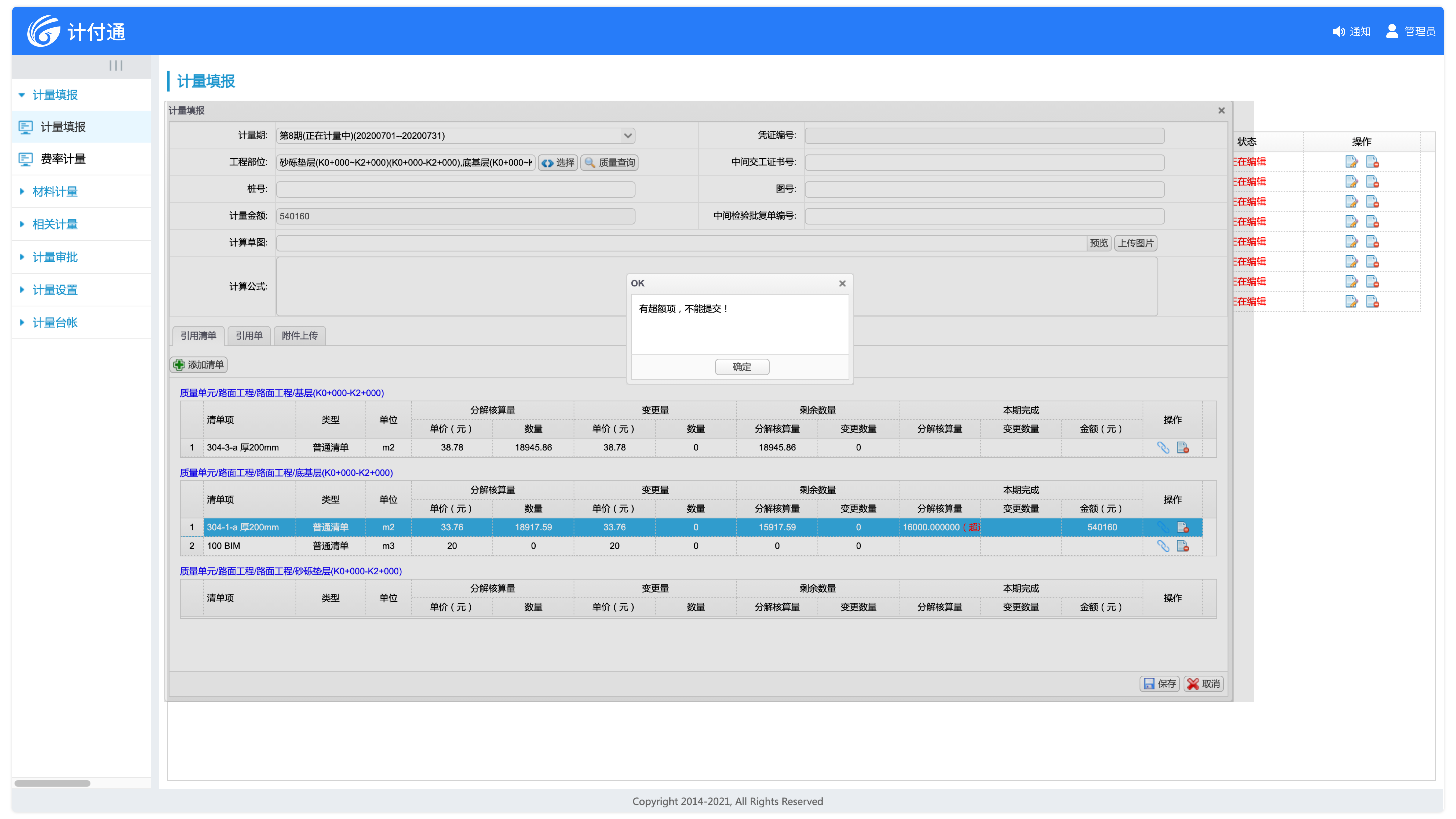Viewport: 1456px width, 819px height.
Task: Click the delete icon in last status row
Action: tap(1372, 302)
